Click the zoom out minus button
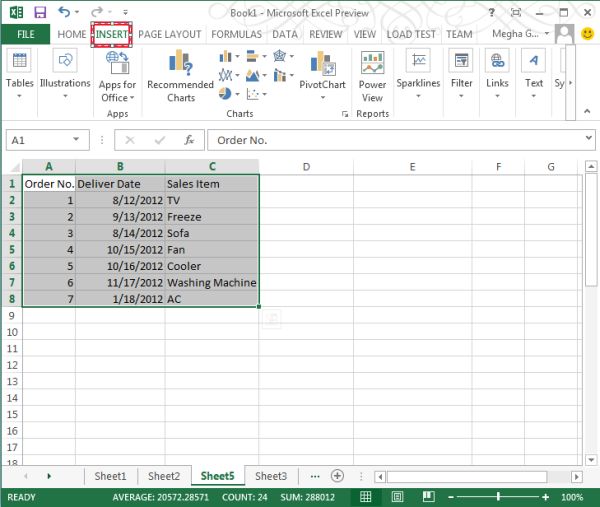 tap(451, 497)
